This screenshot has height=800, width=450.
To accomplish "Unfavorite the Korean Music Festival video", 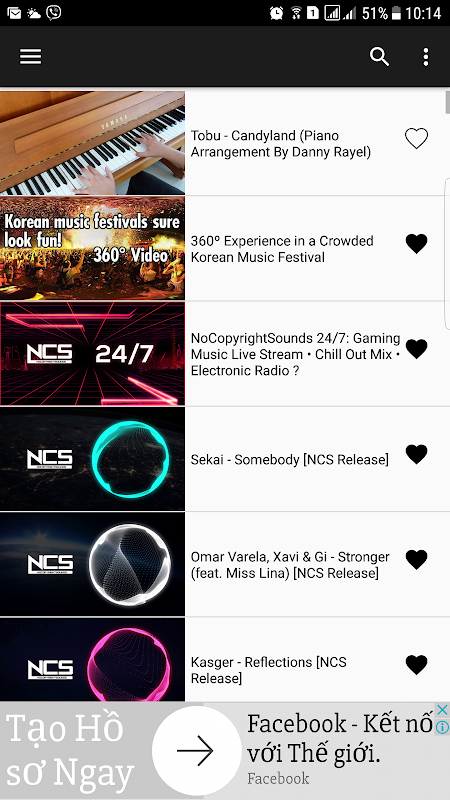I will [x=416, y=243].
